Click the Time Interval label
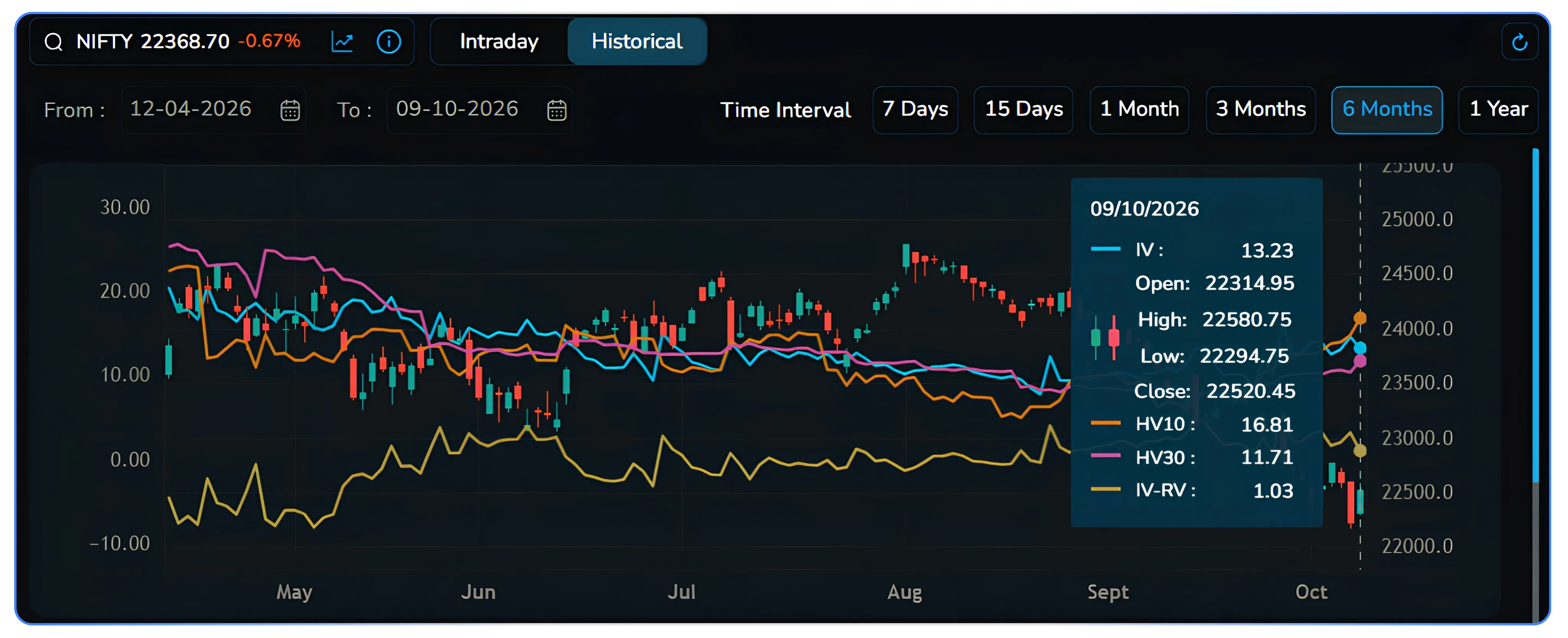 [x=785, y=110]
